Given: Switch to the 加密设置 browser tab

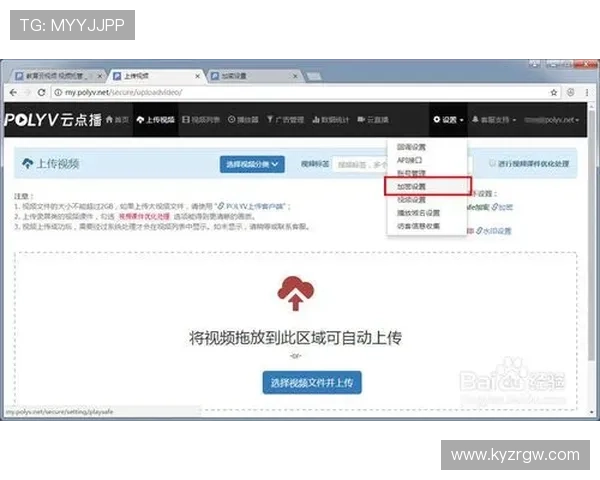Looking at the screenshot, I should [252, 76].
